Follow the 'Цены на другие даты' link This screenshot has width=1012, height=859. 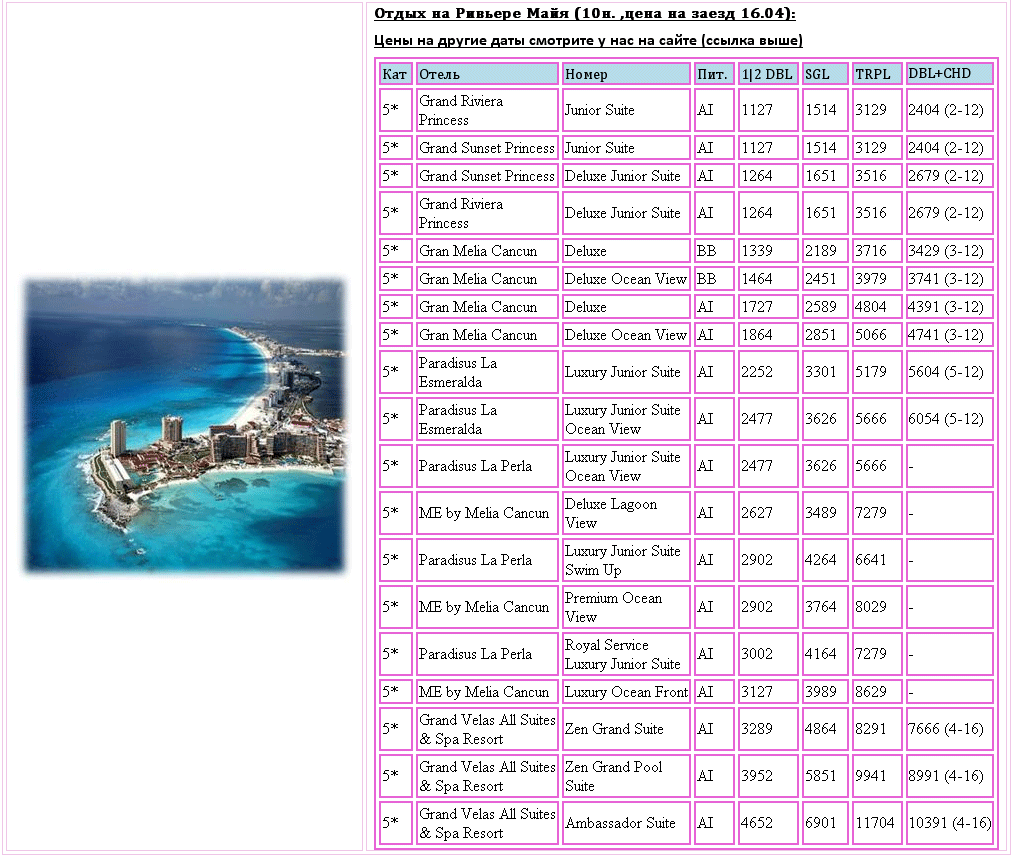tap(587, 41)
